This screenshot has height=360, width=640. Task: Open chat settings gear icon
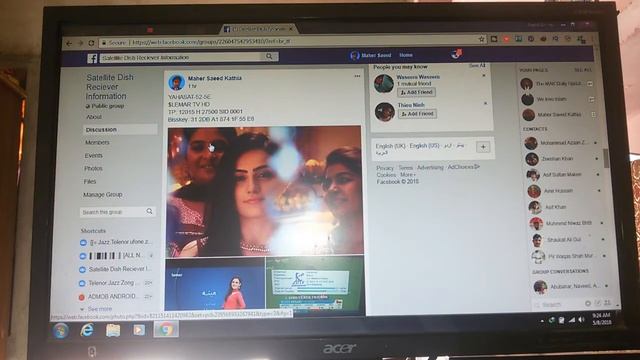coord(588,303)
